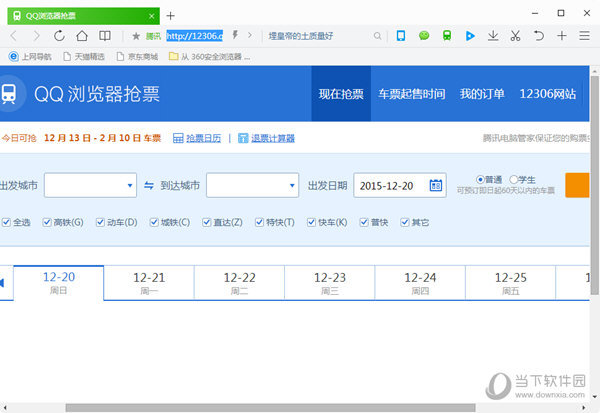Select the 学生 ticket radio button

click(514, 179)
